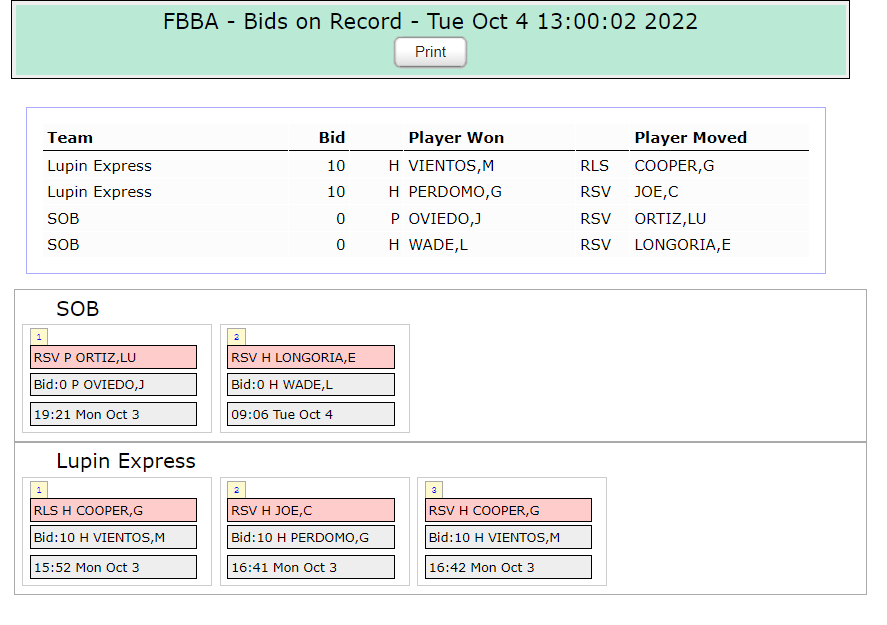Select the RSV H JOE,C box

click(x=311, y=510)
